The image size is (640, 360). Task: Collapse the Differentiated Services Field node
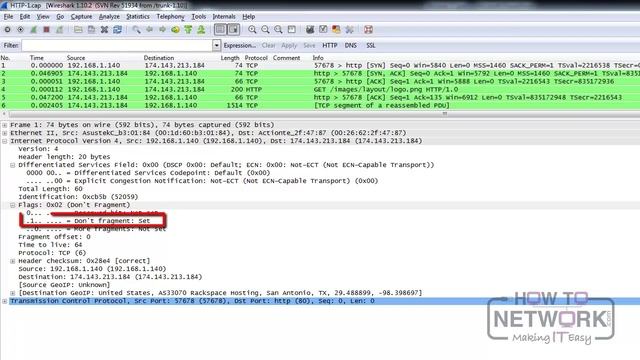(13, 165)
